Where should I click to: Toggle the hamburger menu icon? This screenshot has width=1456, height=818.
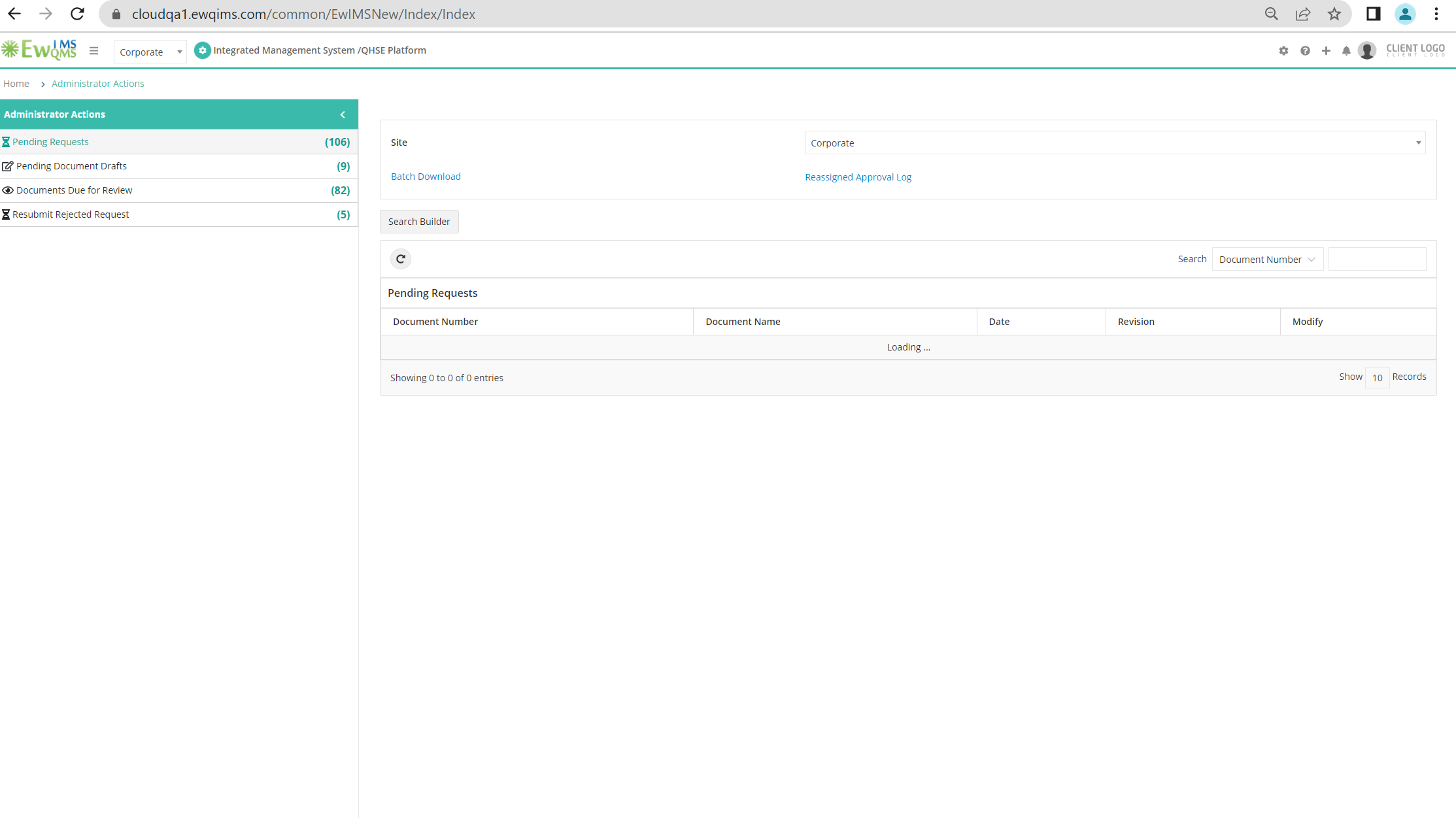[93, 50]
